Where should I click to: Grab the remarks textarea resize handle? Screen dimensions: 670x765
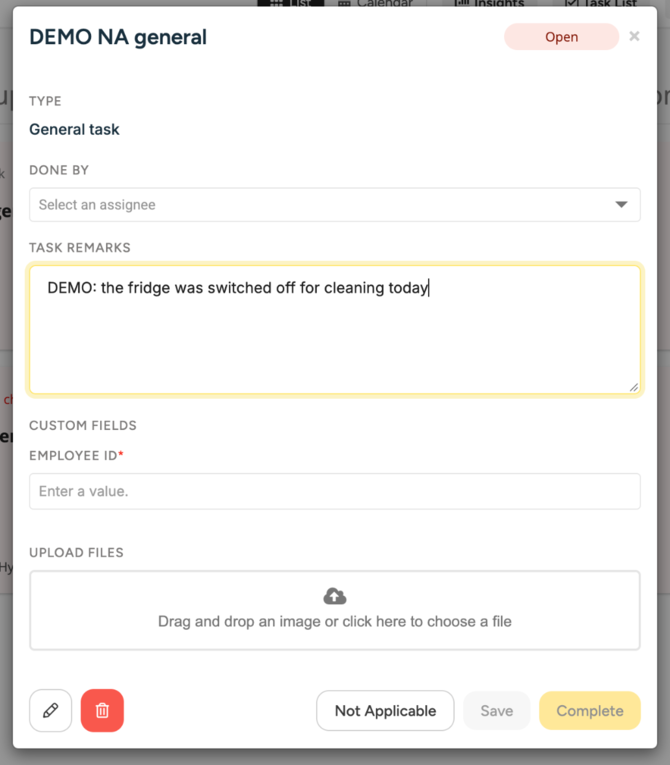point(633,387)
